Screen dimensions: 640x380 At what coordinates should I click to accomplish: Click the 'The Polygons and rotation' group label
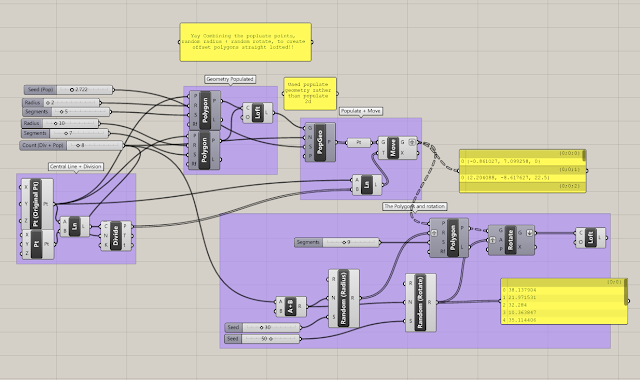415,207
